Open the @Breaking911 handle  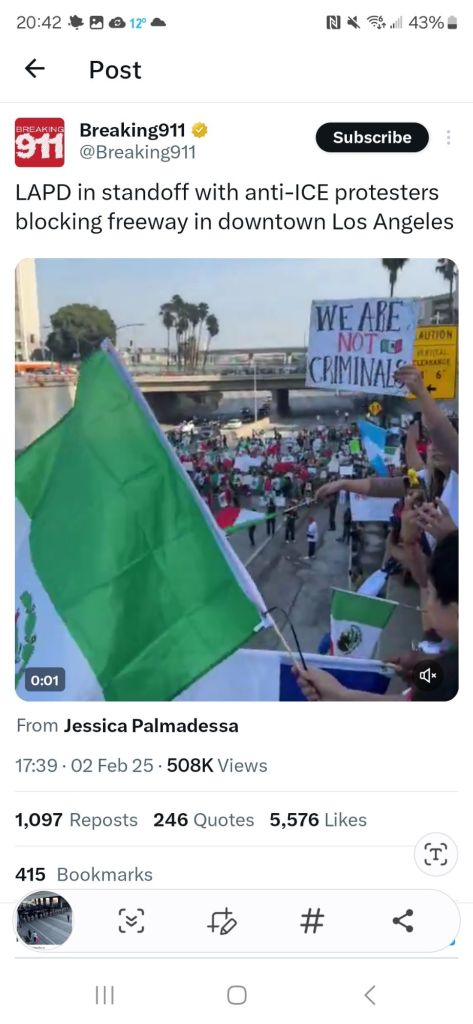[137, 153]
